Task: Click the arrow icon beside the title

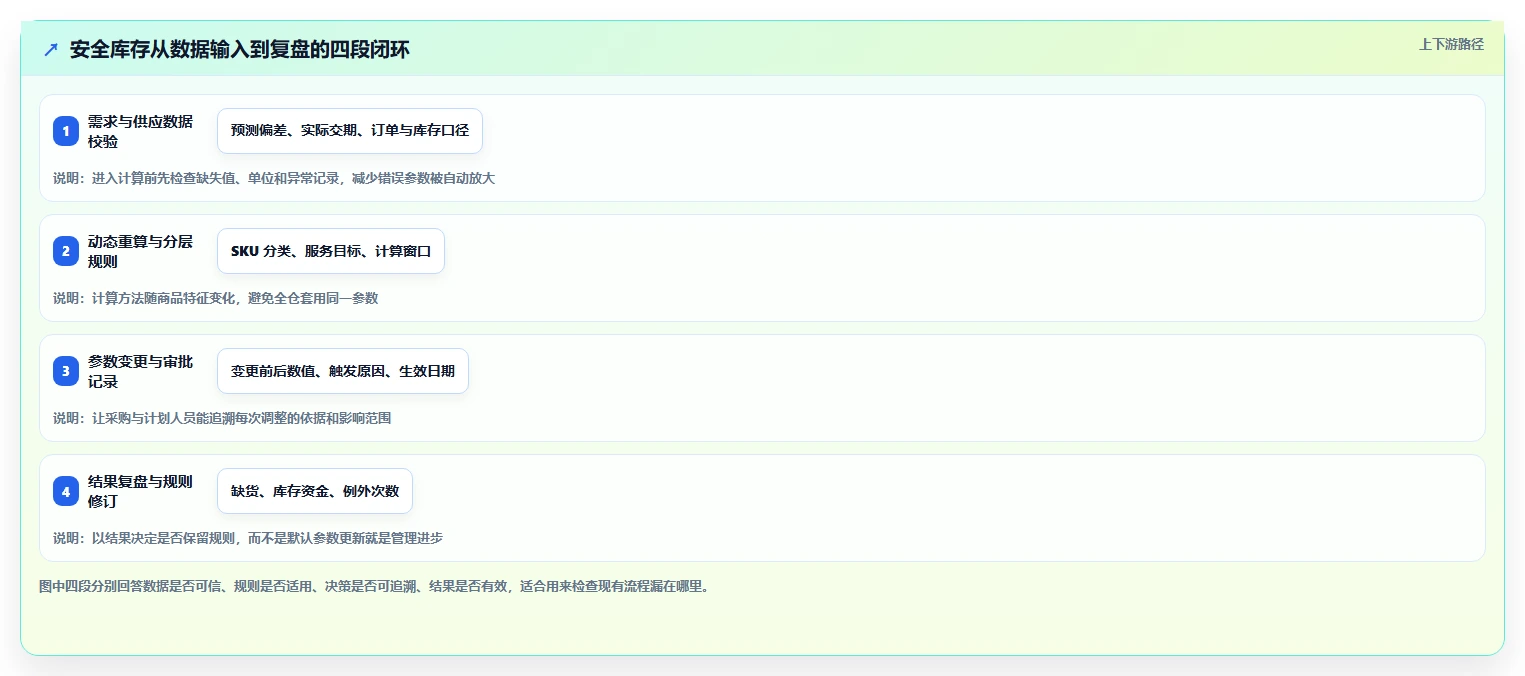Action: 51,50
